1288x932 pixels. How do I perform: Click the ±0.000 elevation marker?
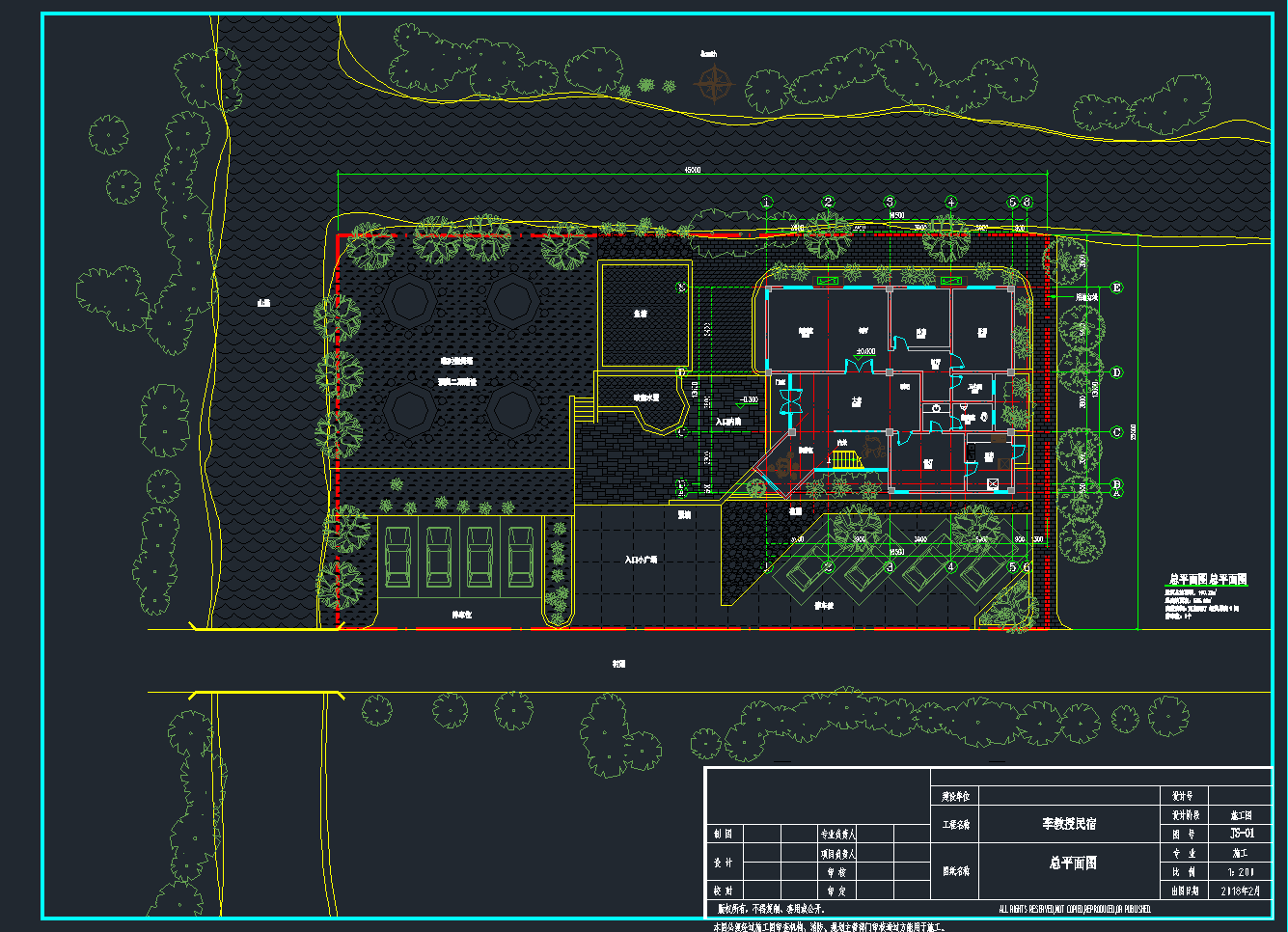tap(864, 352)
